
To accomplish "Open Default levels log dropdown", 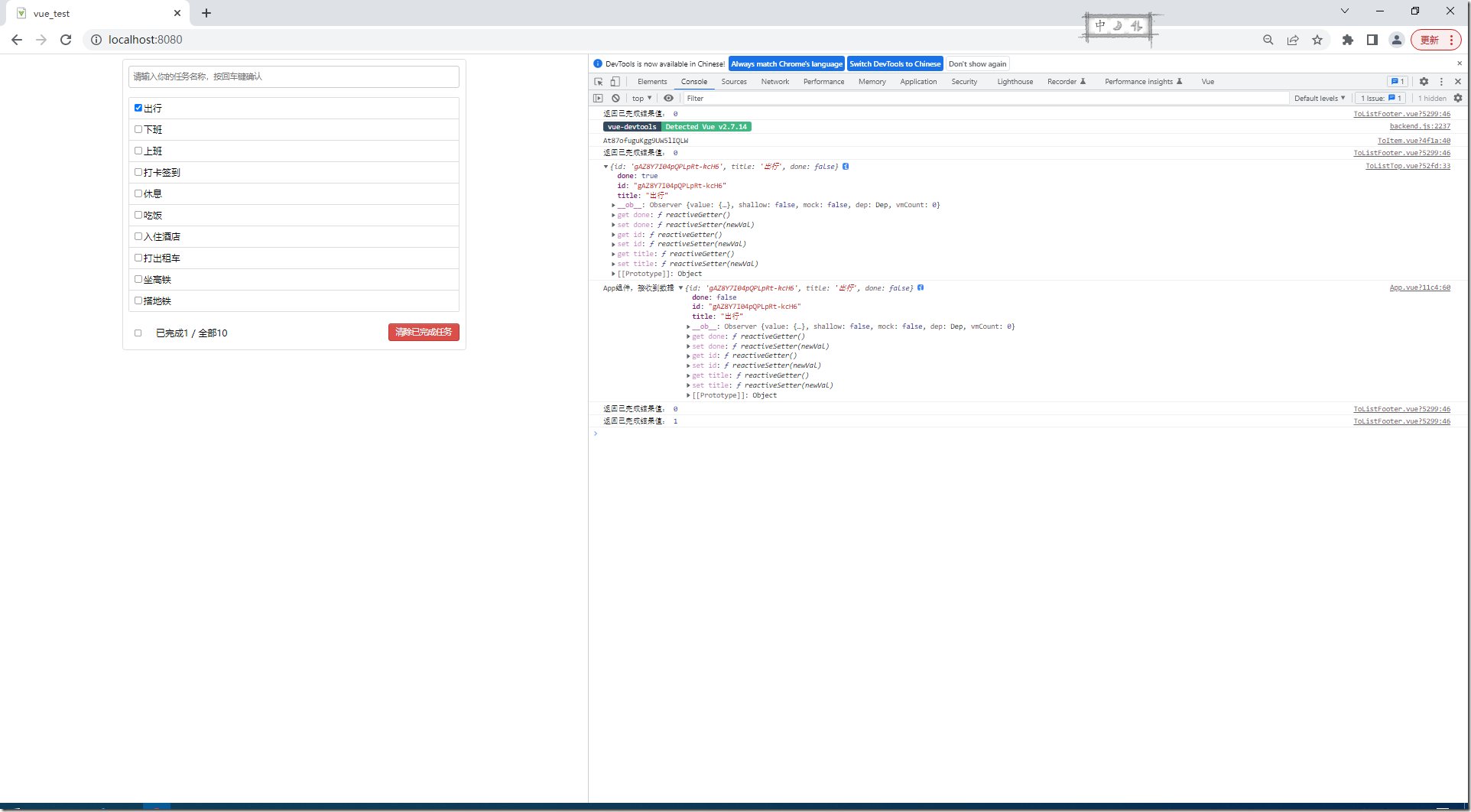I will [1320, 98].
